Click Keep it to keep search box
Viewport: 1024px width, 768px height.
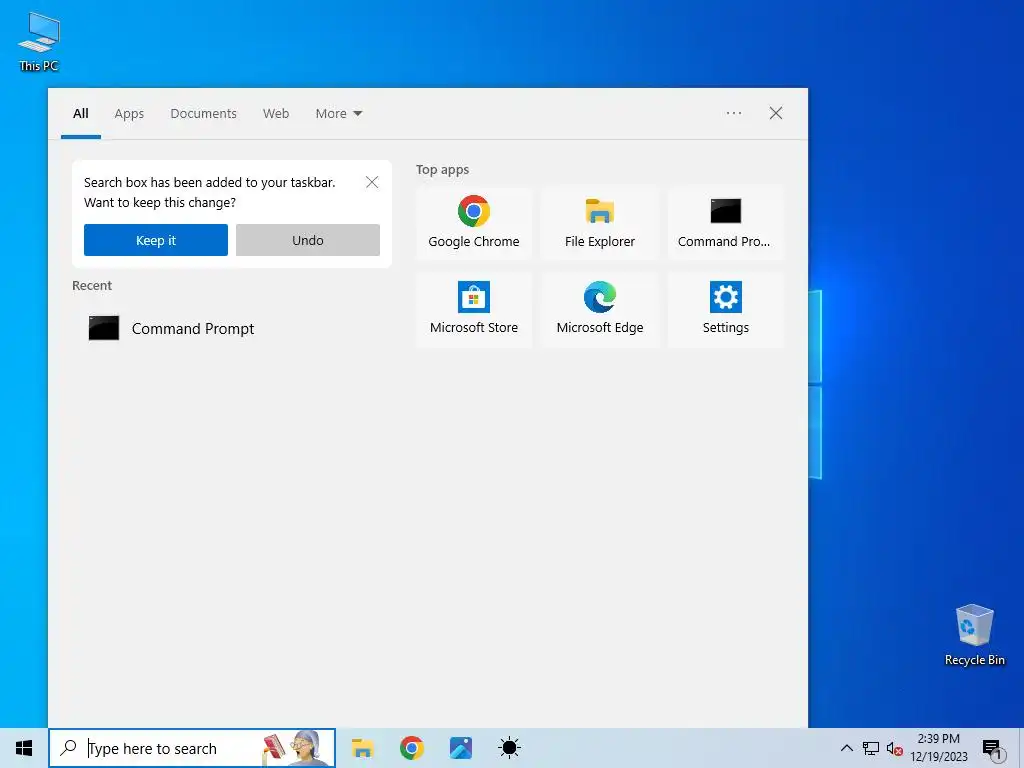tap(155, 240)
